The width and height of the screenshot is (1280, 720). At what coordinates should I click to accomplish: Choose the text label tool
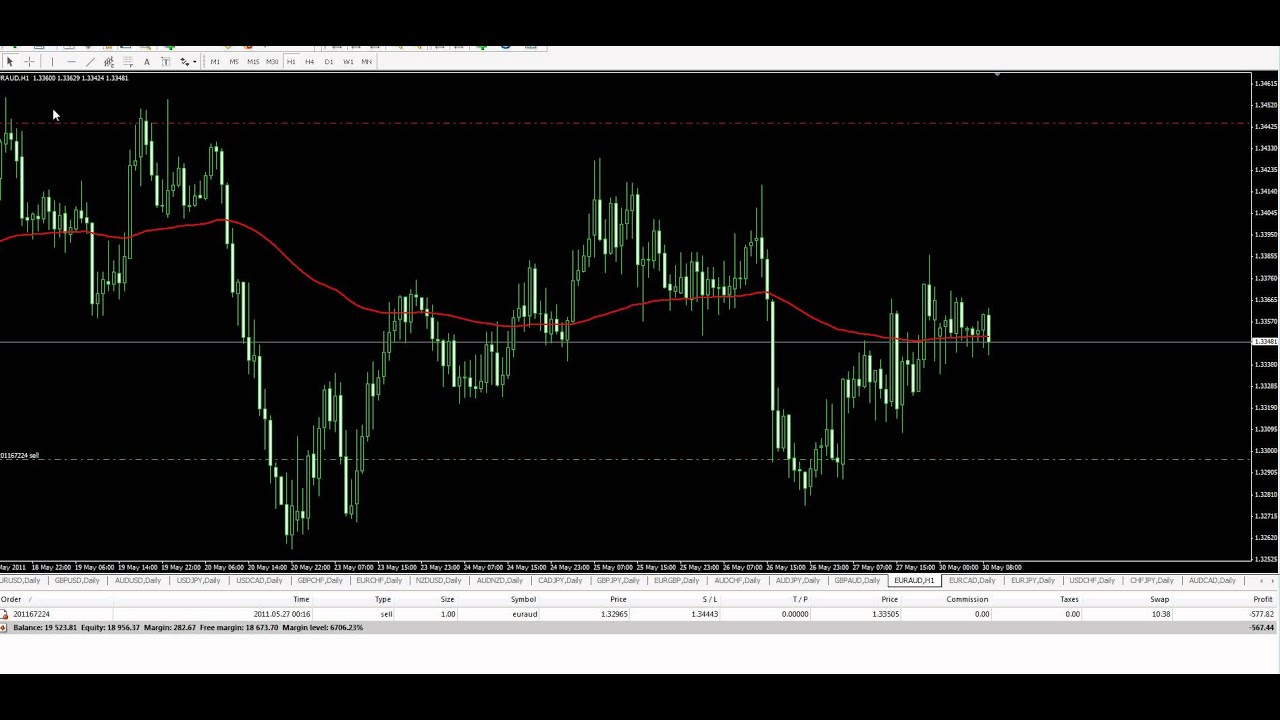(166, 62)
